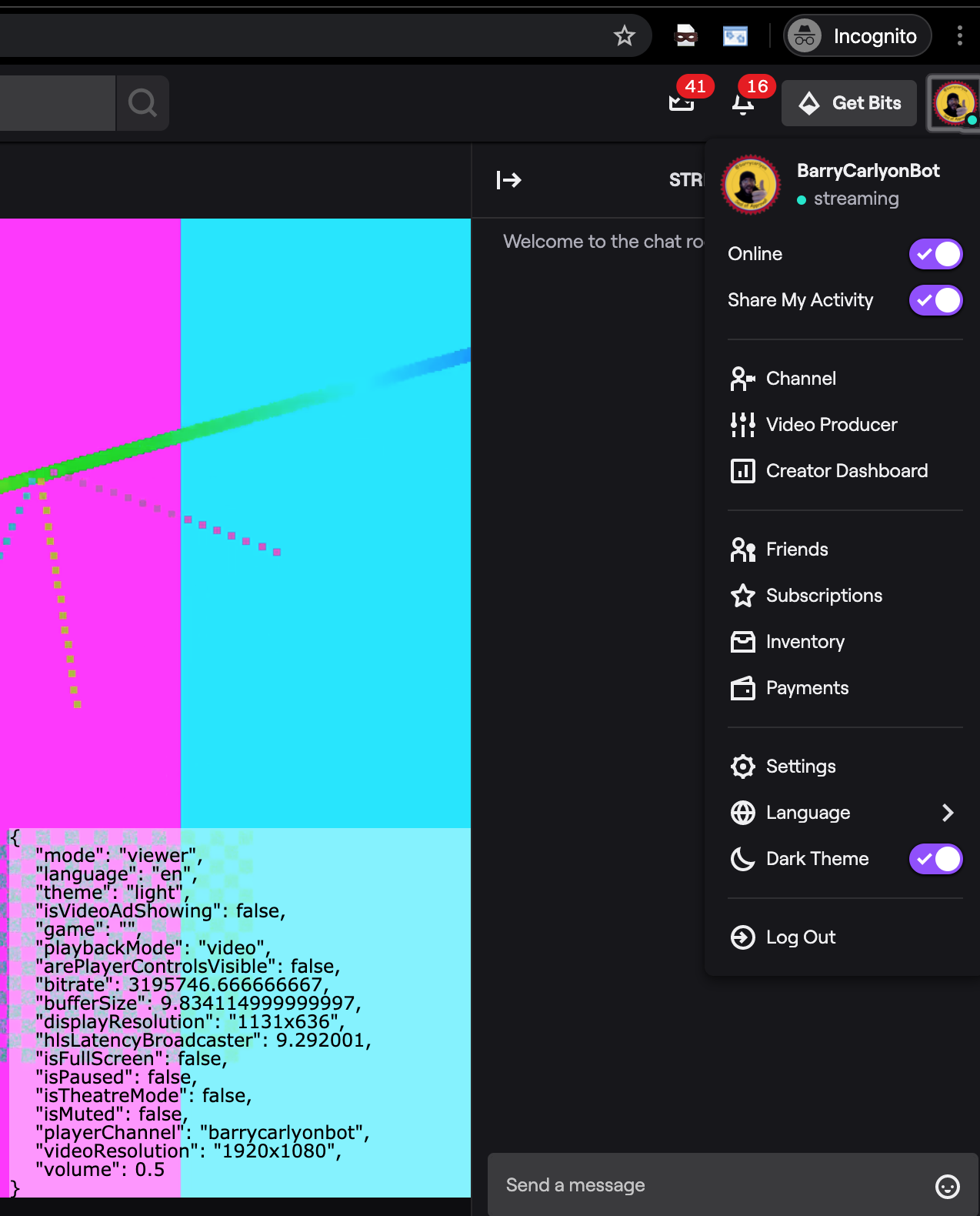Click the Settings gear icon

coord(742,767)
